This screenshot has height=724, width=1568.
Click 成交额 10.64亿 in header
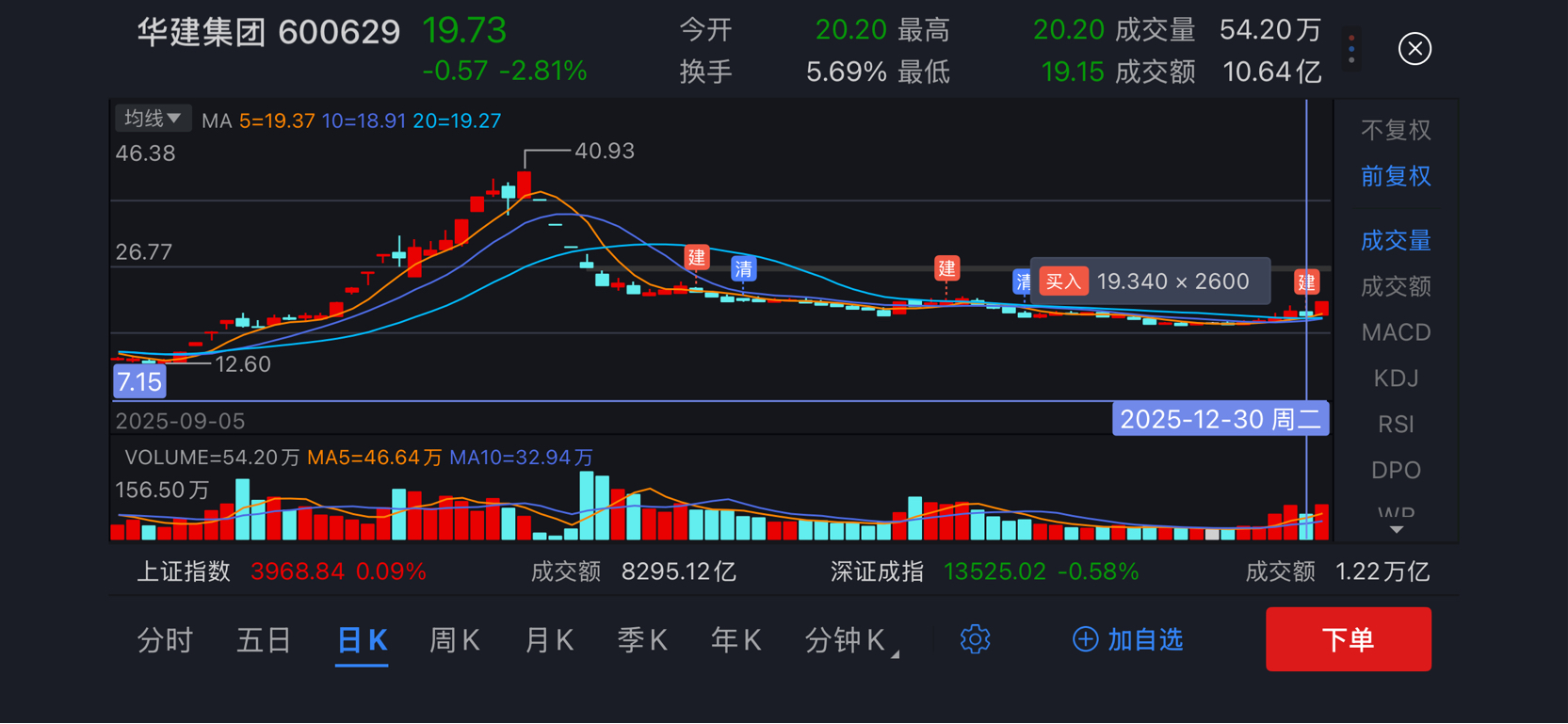[1219, 72]
